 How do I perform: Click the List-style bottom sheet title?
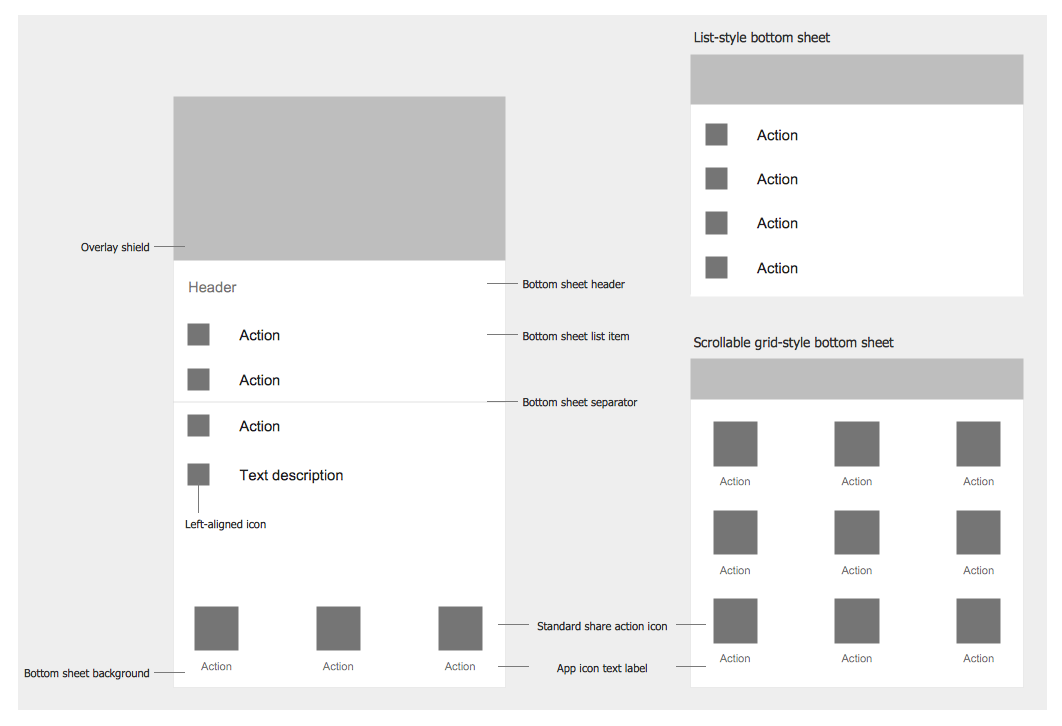761,38
